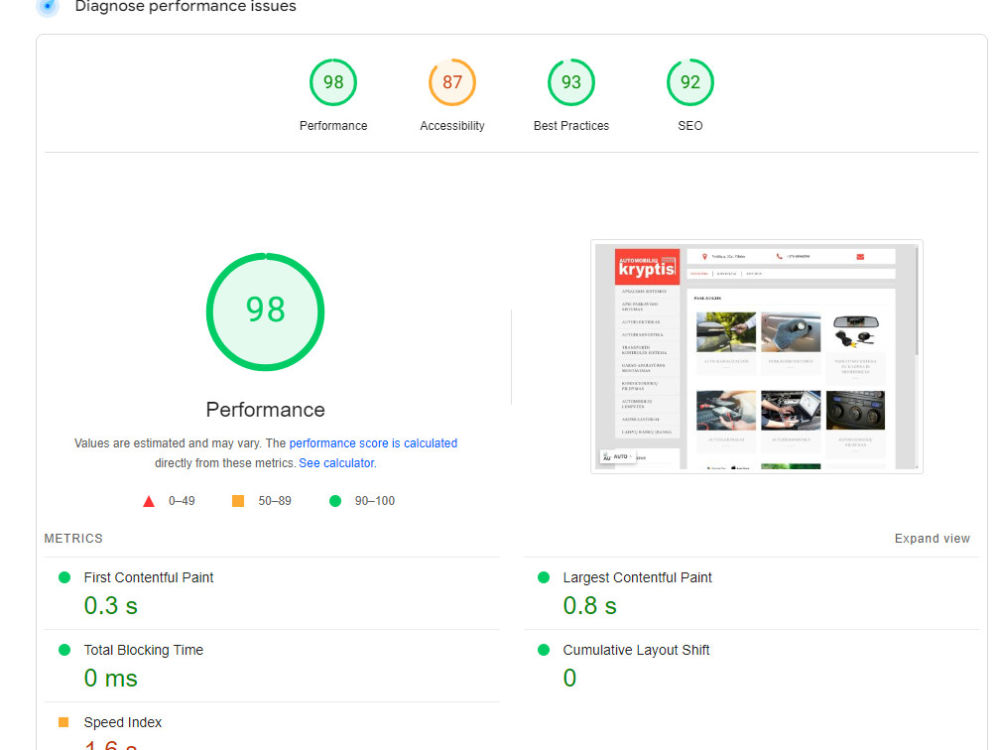The height and width of the screenshot is (750, 1000).
Task: Click the green dot beside First Contentful Paint
Action: pyautogui.click(x=64, y=578)
